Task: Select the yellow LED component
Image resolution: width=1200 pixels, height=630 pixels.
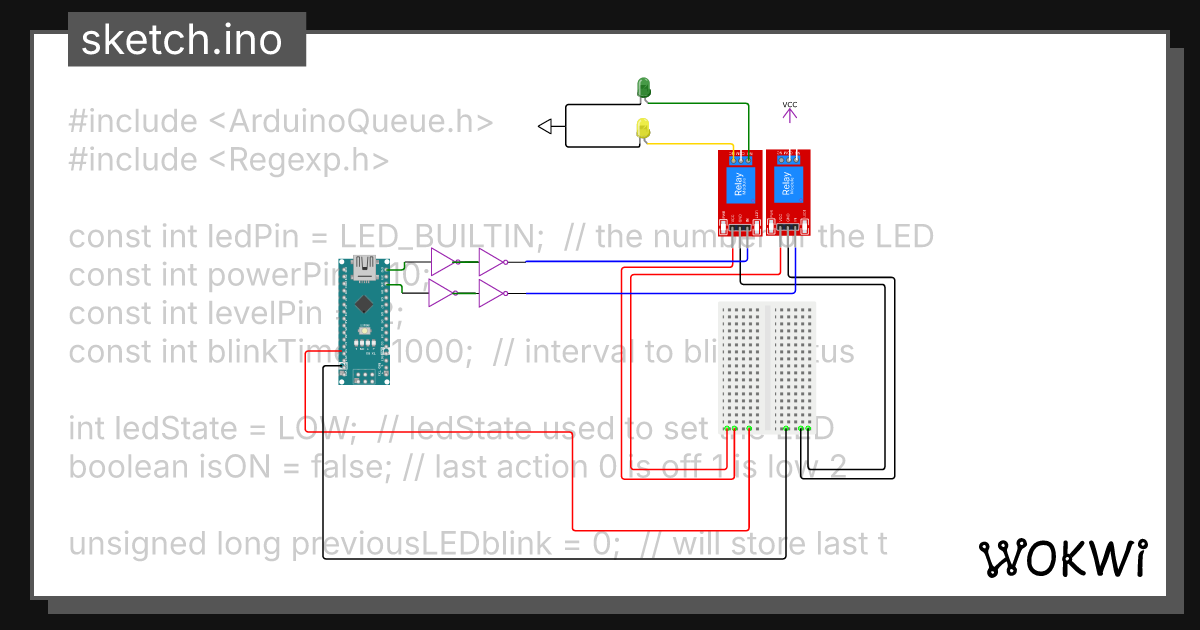Action: 644,130
